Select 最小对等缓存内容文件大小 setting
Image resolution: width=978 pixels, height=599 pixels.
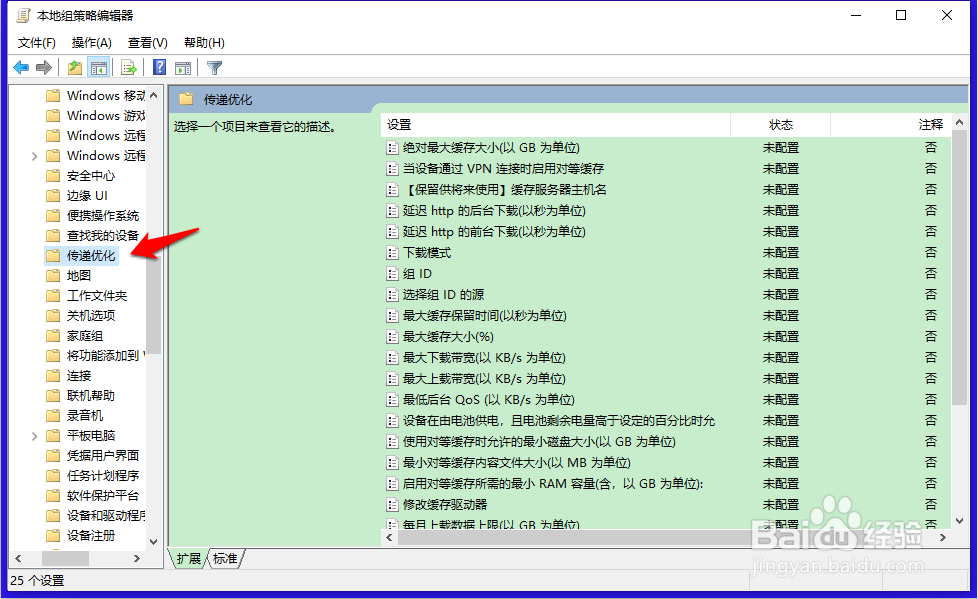[516, 462]
